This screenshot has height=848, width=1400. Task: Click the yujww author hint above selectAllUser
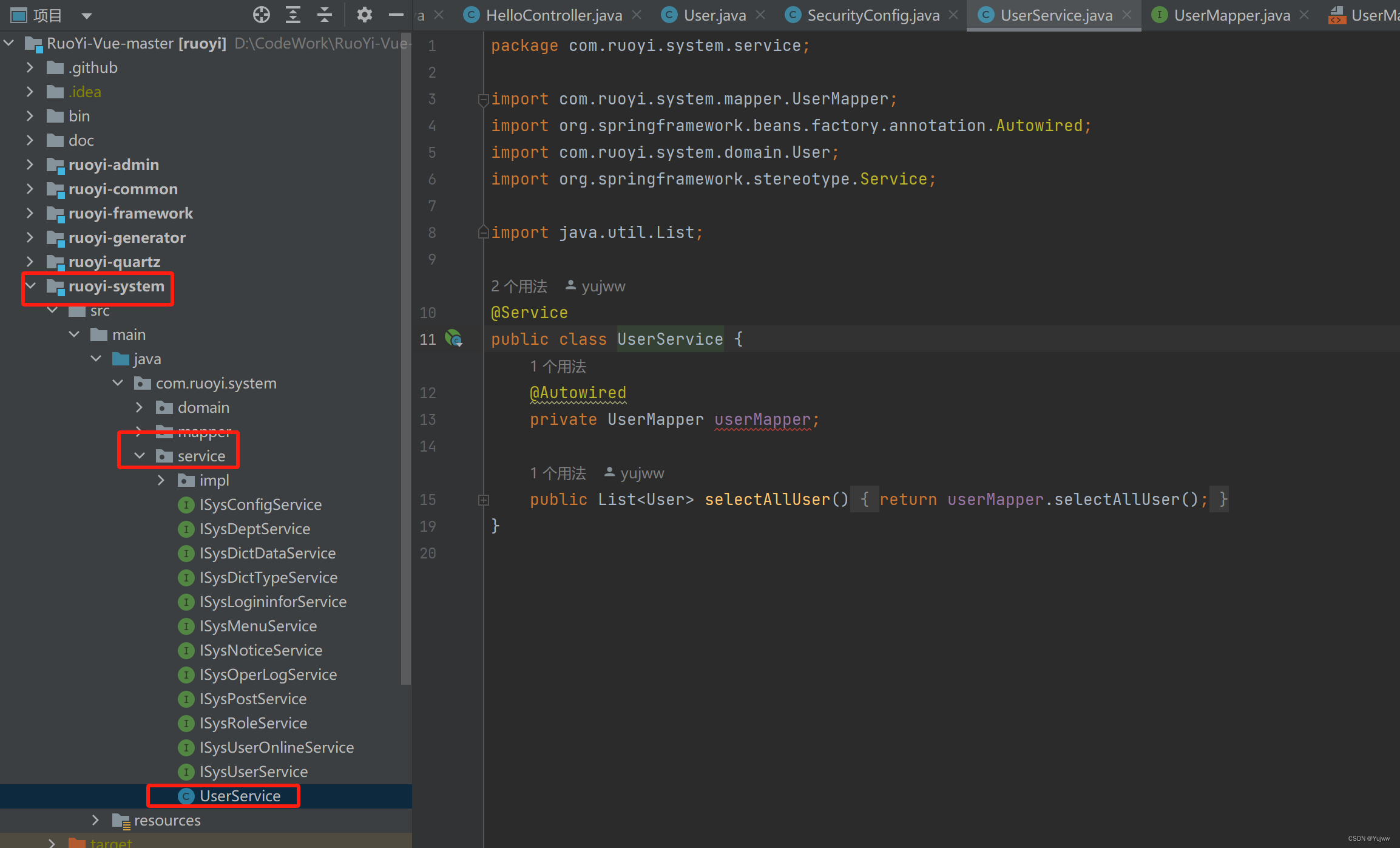[641, 473]
